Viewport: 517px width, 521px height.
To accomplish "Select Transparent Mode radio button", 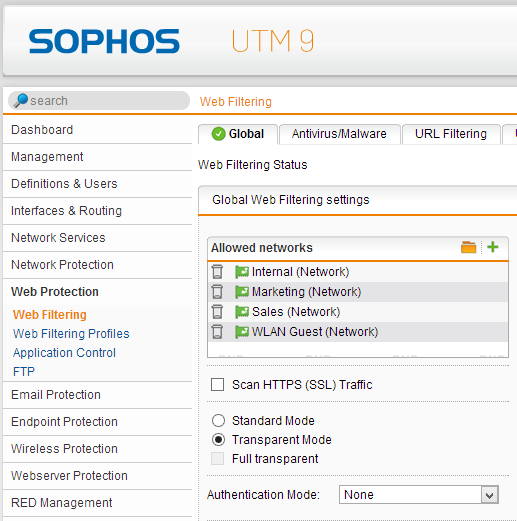I will point(218,440).
